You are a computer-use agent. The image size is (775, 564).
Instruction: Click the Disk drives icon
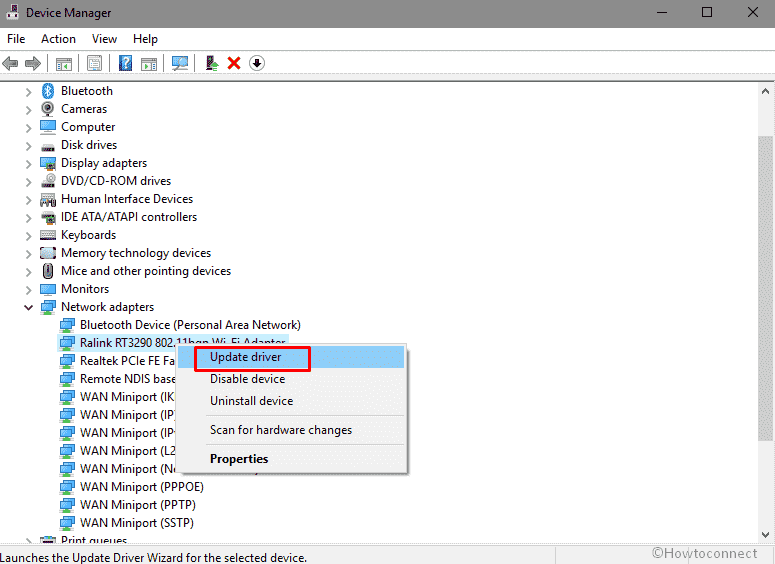click(x=48, y=147)
